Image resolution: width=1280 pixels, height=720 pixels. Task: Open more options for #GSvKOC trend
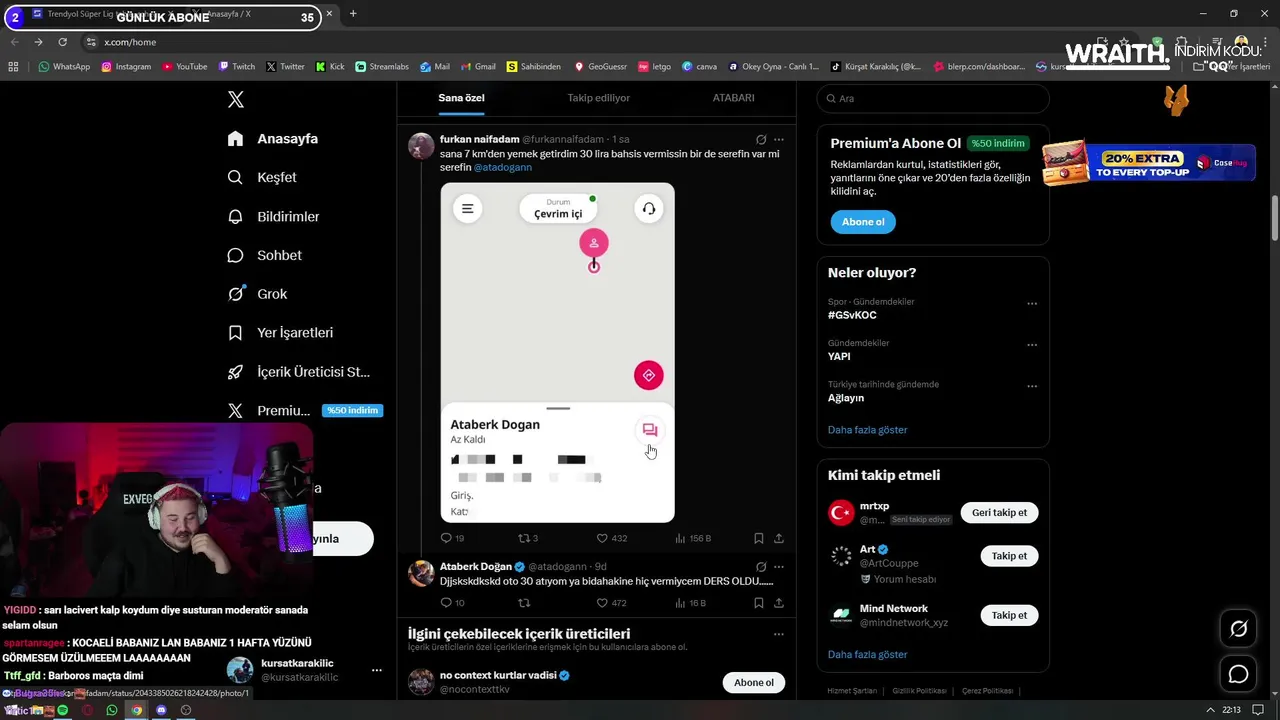(1032, 303)
